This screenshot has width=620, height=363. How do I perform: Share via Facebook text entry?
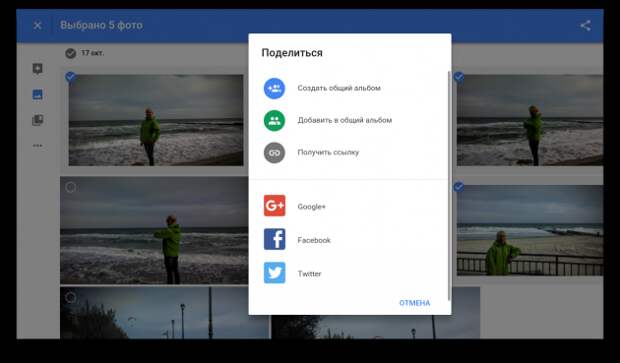(x=314, y=240)
